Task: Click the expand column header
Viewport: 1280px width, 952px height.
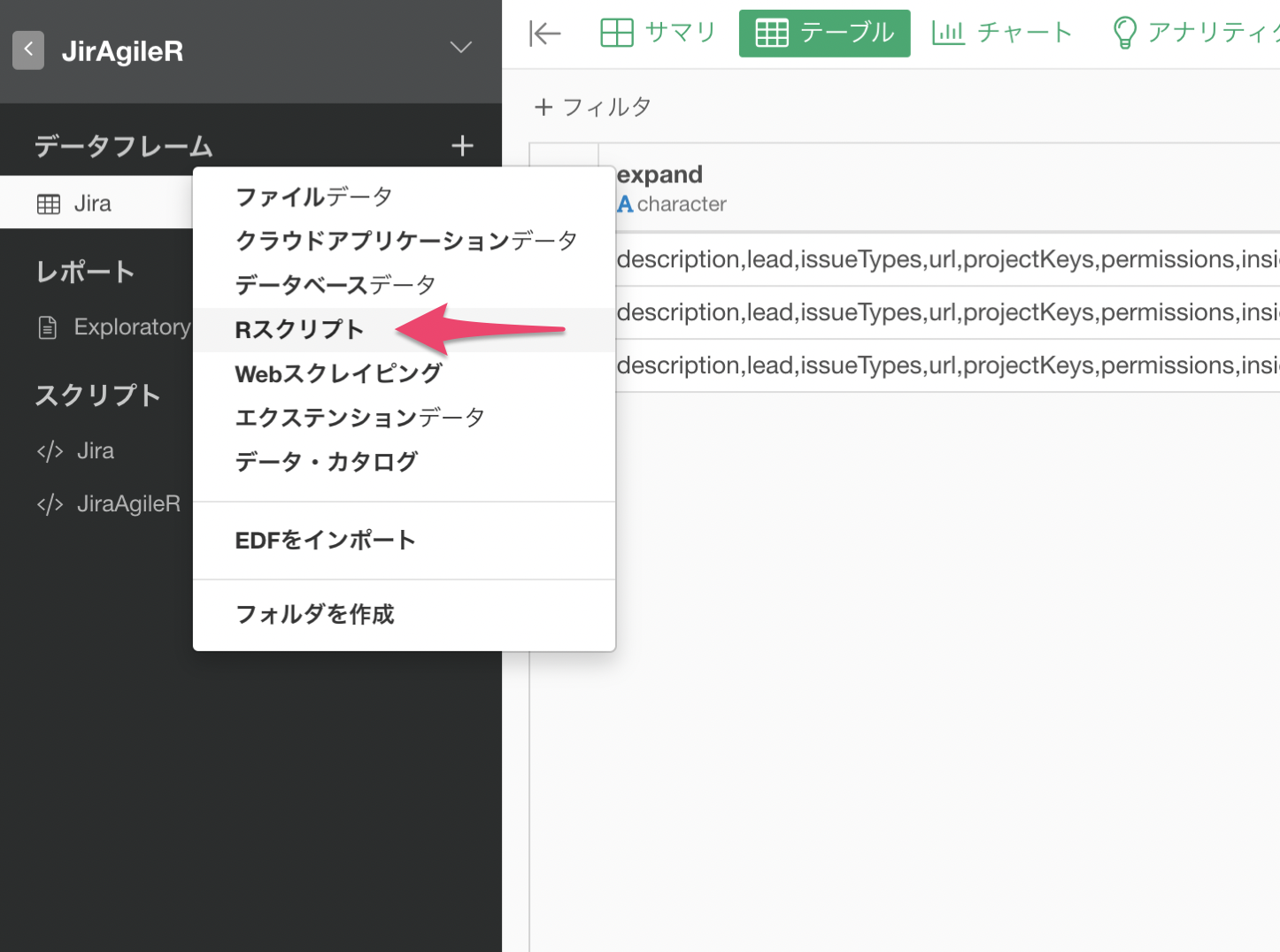Action: click(x=659, y=175)
